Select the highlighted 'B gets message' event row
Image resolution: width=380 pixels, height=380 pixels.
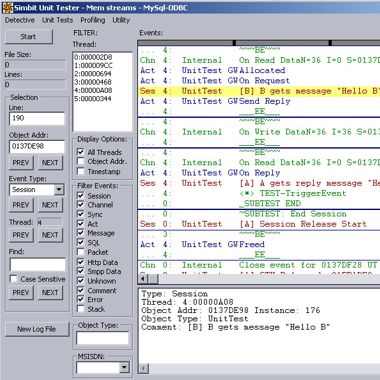(x=259, y=91)
